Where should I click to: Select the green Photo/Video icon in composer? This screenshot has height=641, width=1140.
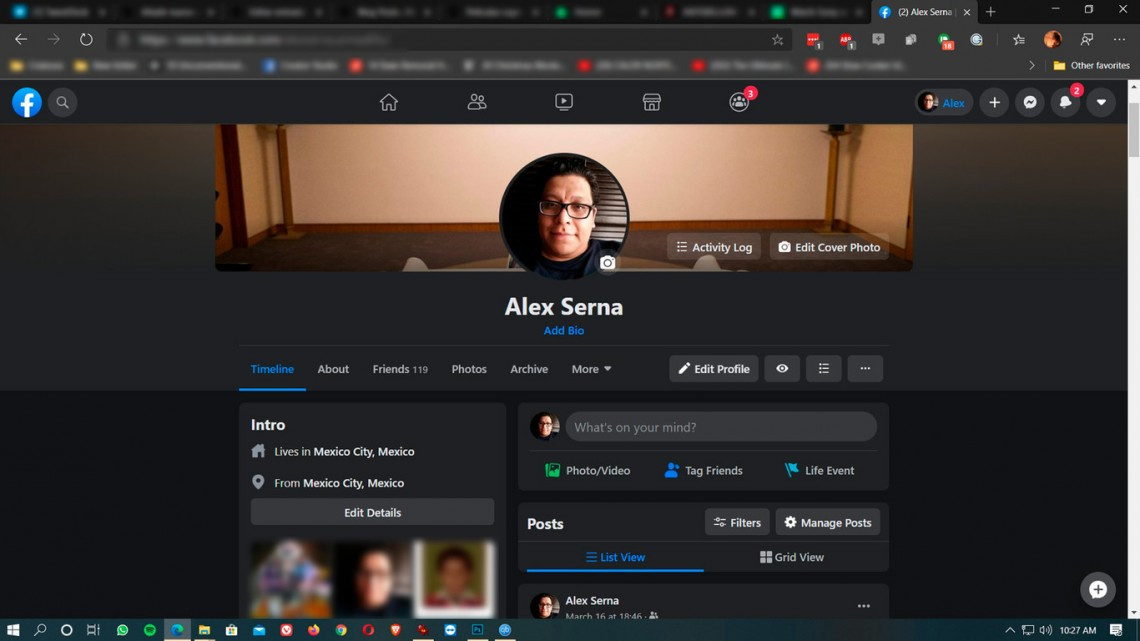coord(553,470)
